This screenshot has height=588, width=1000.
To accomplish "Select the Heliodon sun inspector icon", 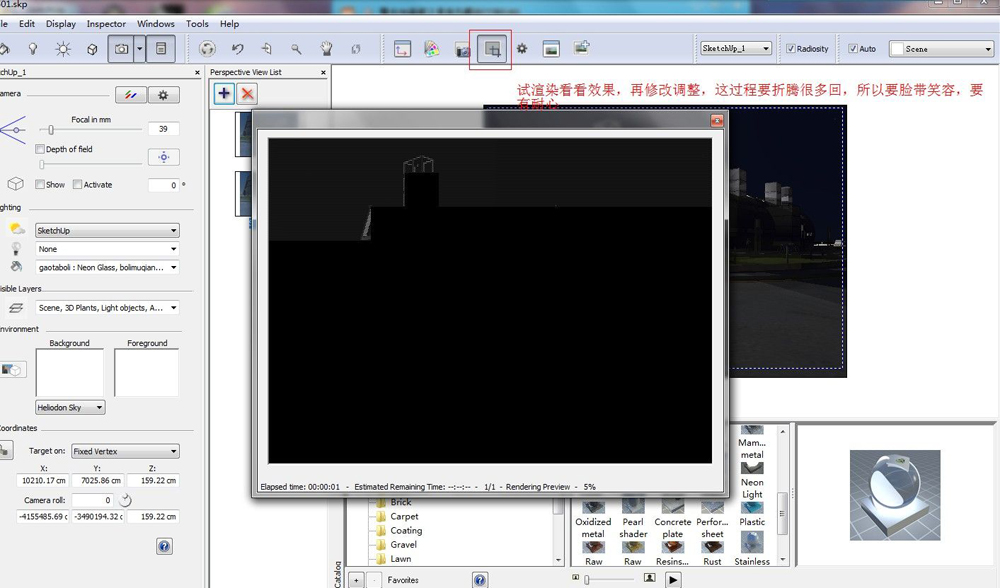I will (x=62, y=48).
